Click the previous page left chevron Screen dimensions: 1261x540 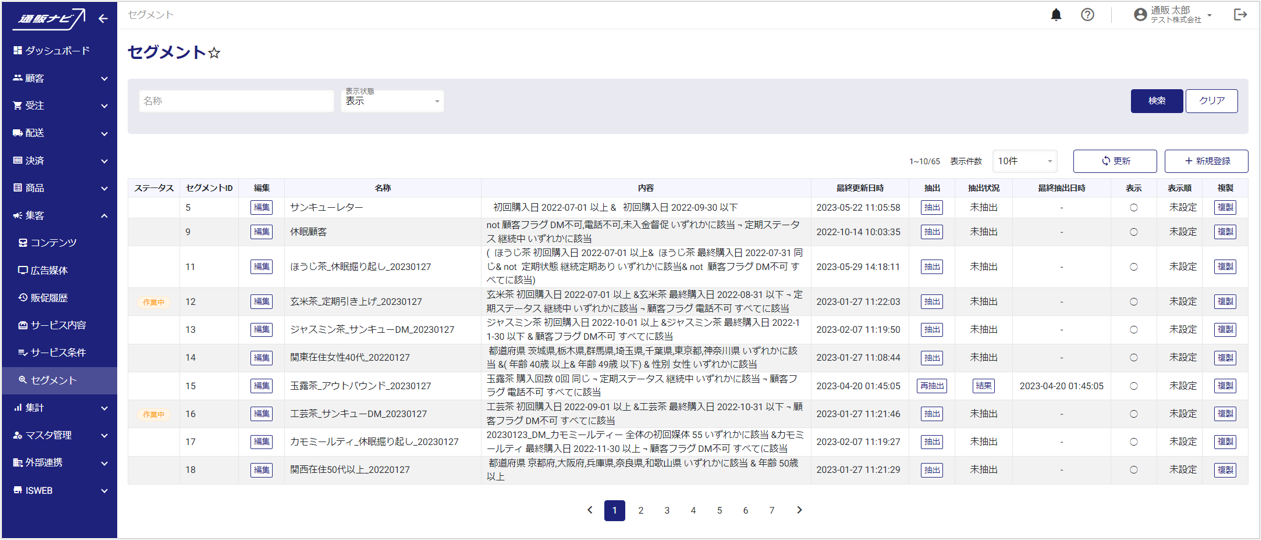[589, 510]
